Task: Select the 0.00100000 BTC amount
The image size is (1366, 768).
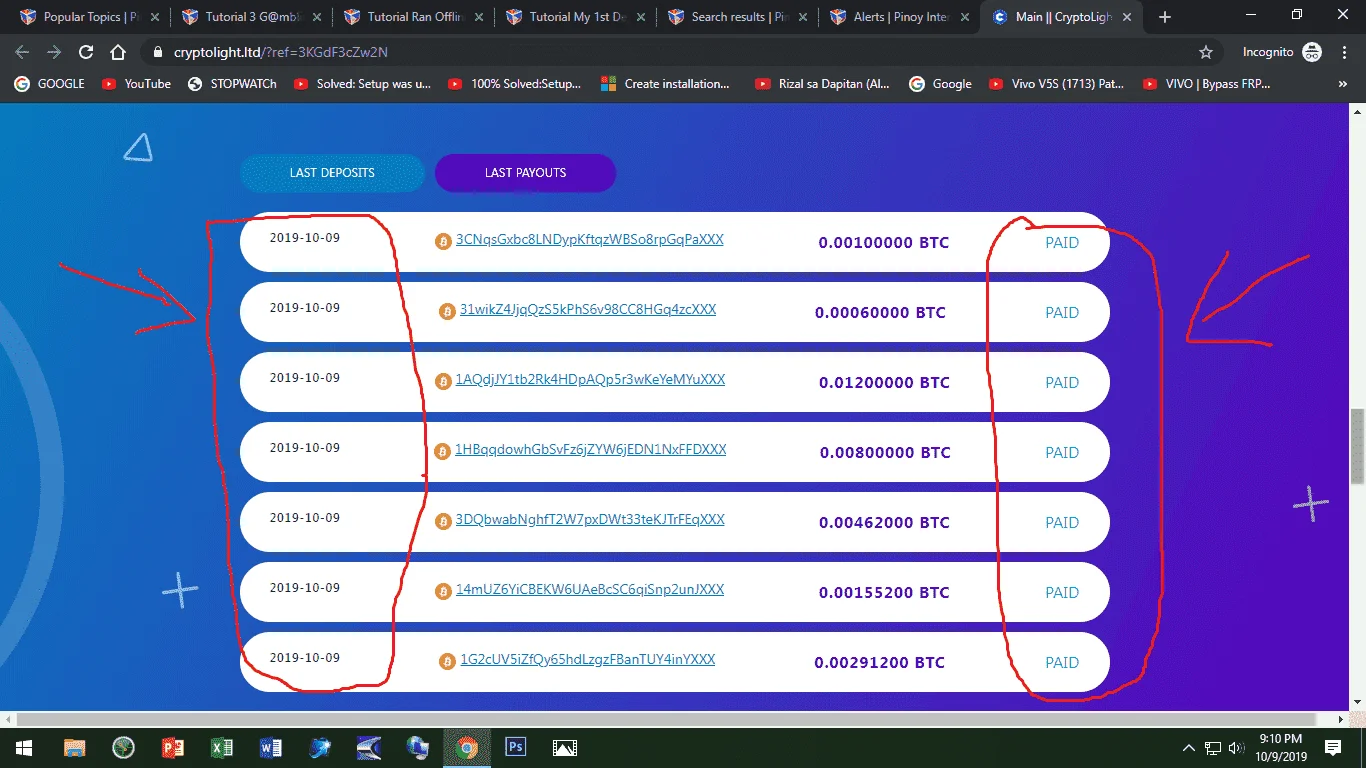Action: coord(883,243)
